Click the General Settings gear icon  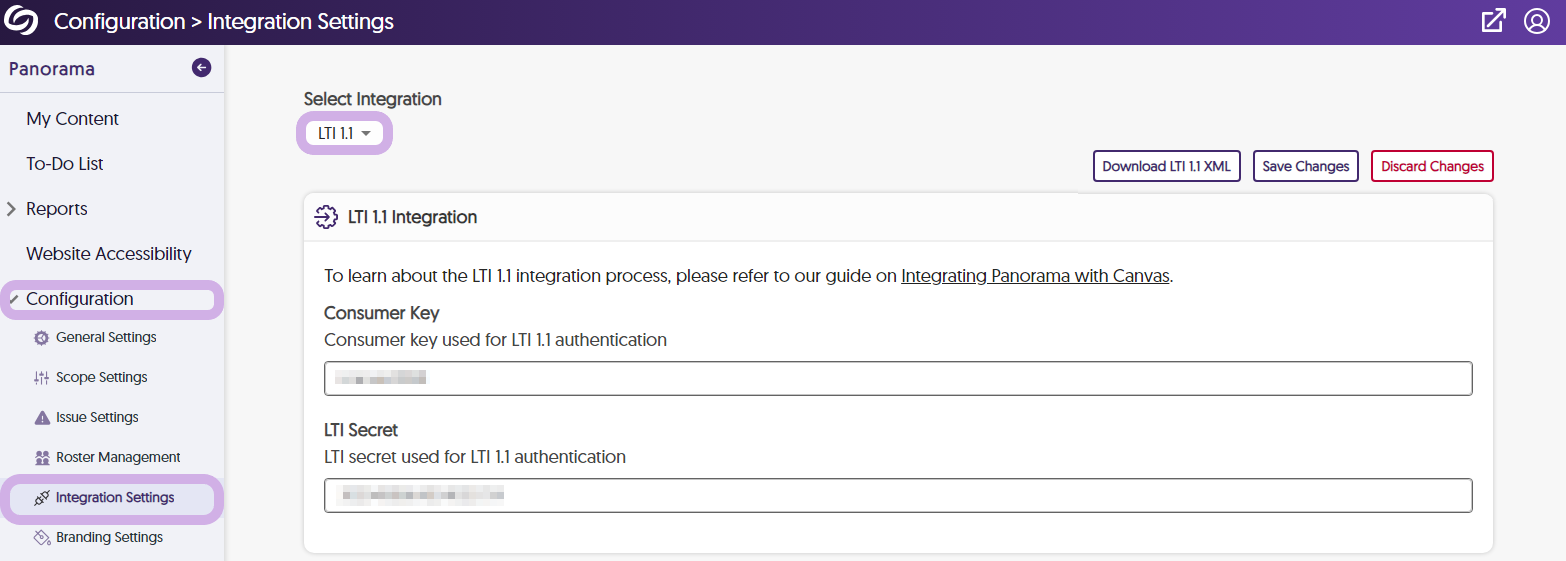(41, 338)
